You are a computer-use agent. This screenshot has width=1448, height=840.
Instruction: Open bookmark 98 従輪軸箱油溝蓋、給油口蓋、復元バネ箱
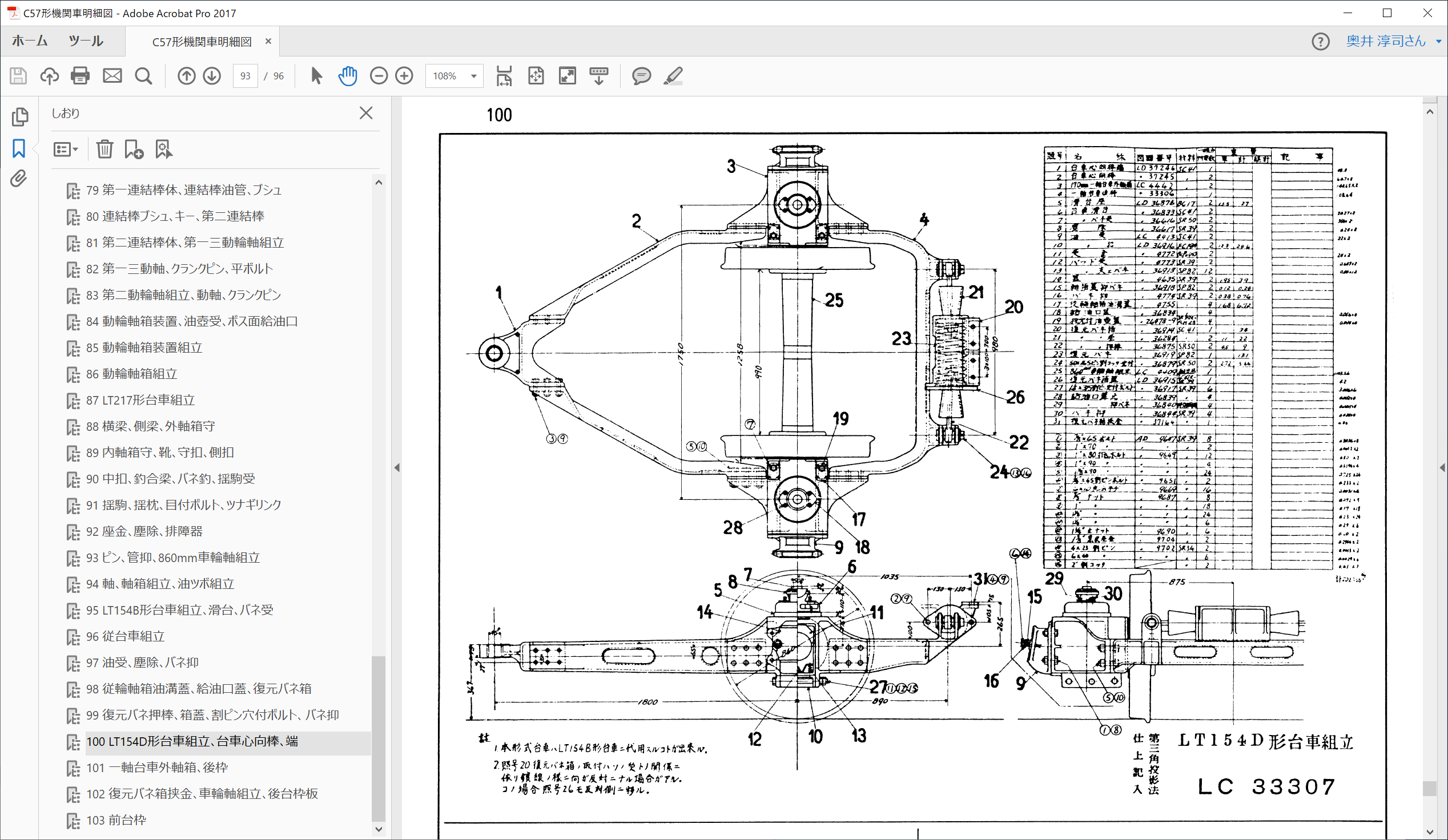198,689
